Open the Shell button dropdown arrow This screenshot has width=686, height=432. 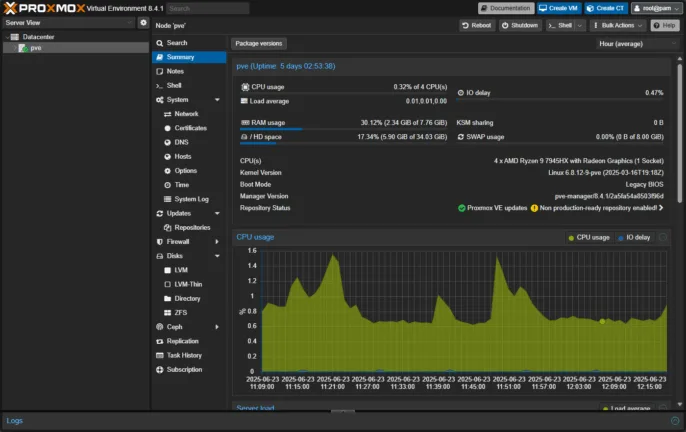(x=580, y=25)
